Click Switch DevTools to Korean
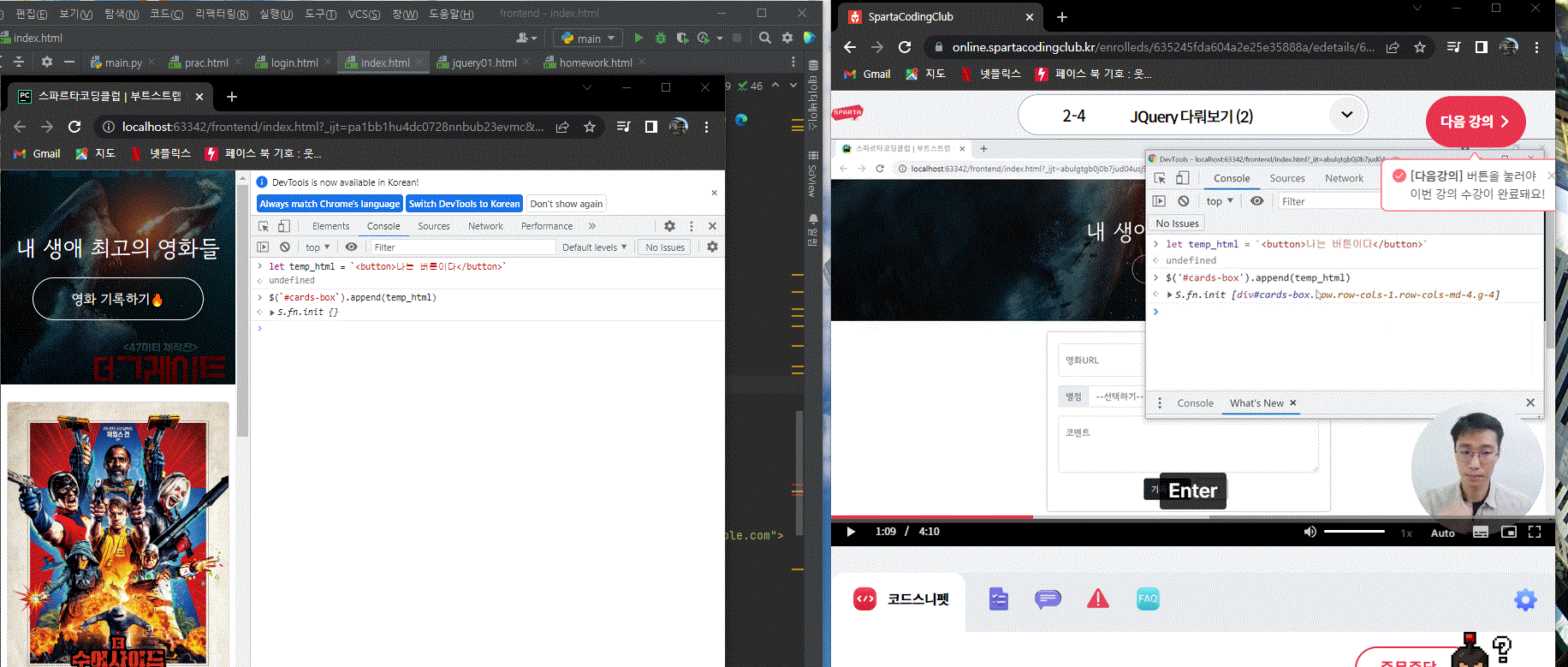Viewport: 1568px width, 667px height. (464, 204)
